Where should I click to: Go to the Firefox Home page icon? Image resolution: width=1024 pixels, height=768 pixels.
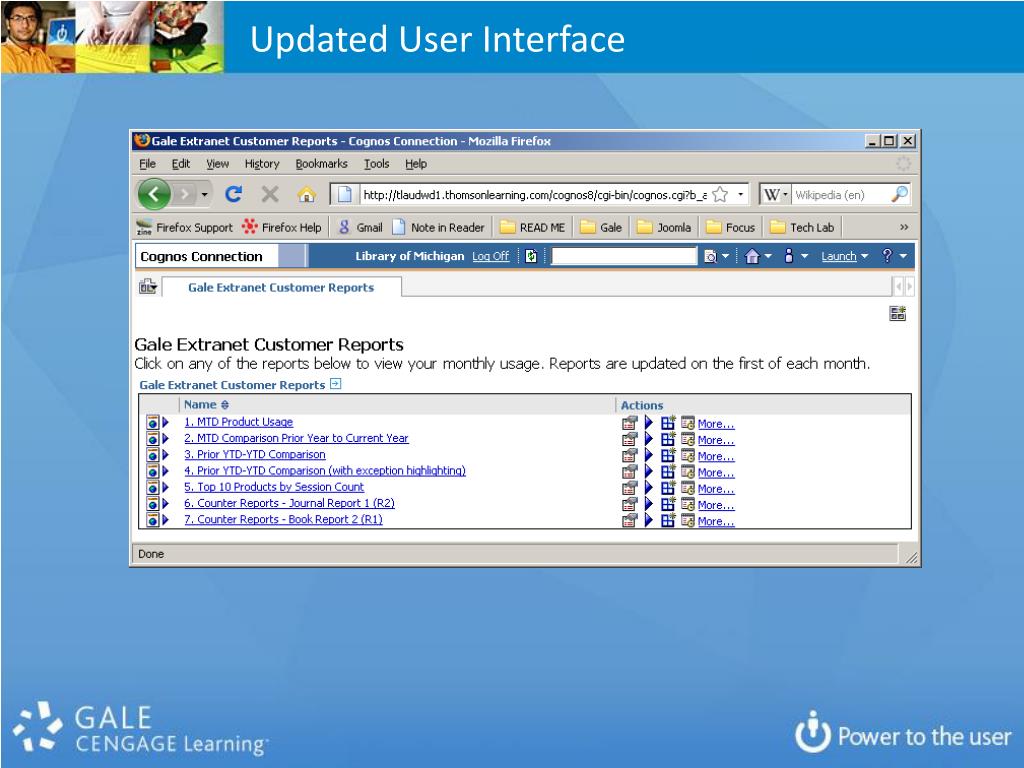[306, 194]
